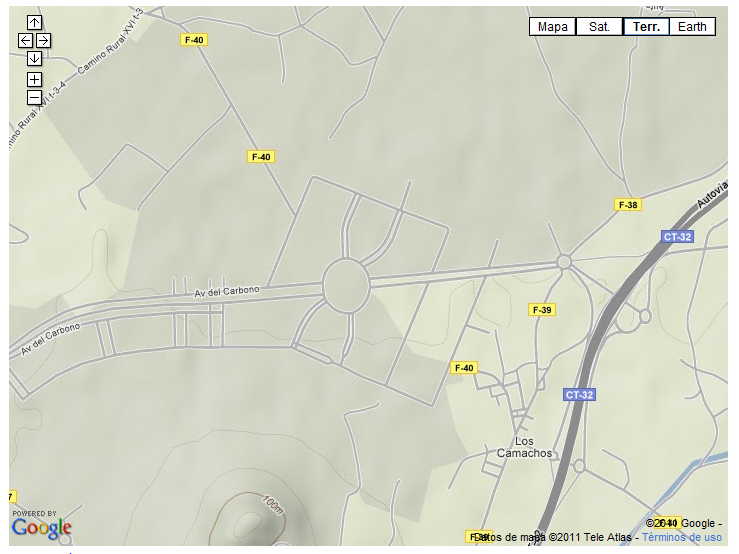The image size is (739, 554).
Task: Switch to Sat. satellite view
Action: coord(599,27)
